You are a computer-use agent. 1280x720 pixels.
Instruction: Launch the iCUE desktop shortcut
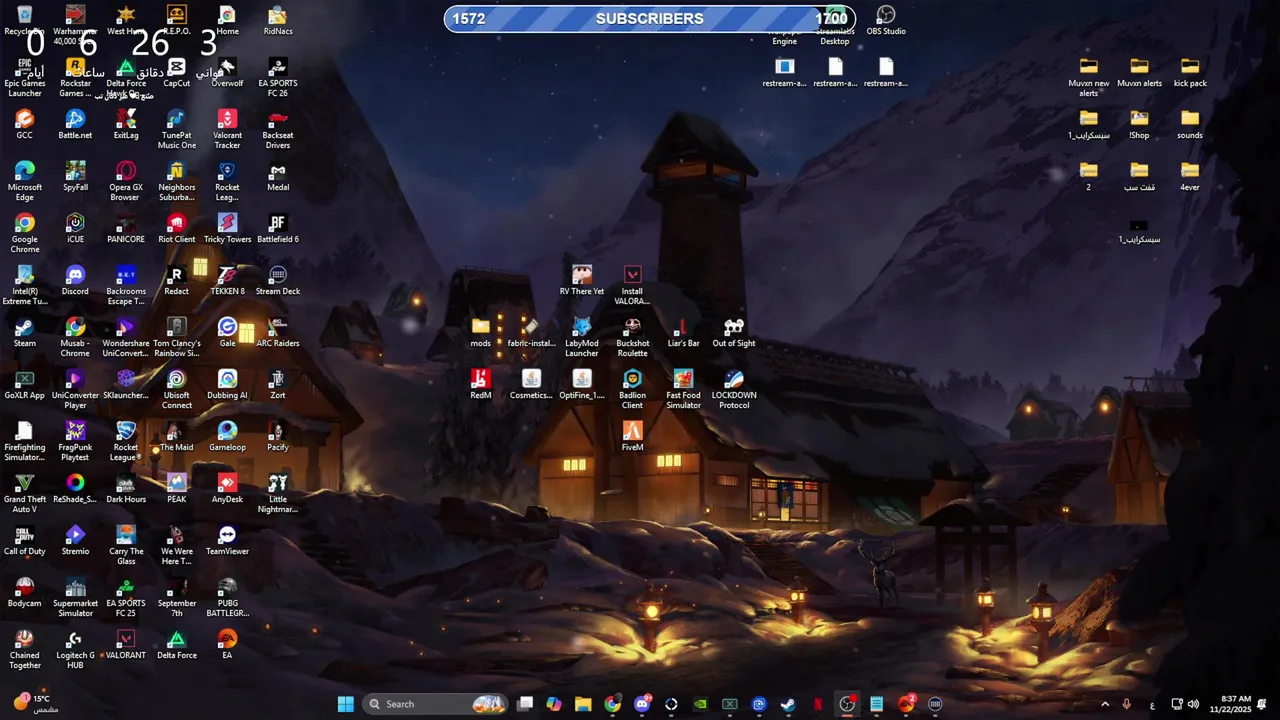point(75,228)
